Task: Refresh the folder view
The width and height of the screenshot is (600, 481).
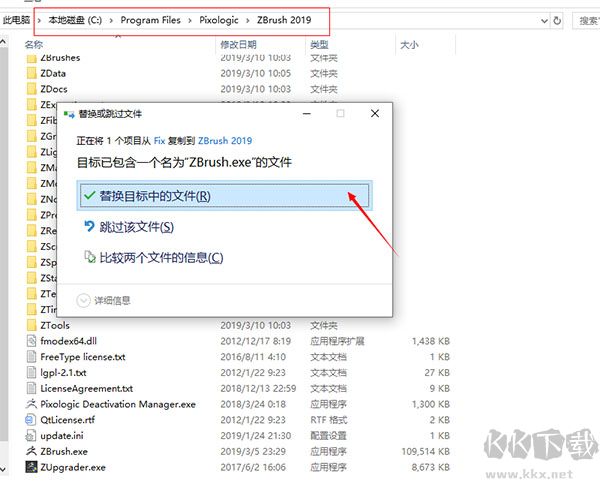Action: (557, 20)
